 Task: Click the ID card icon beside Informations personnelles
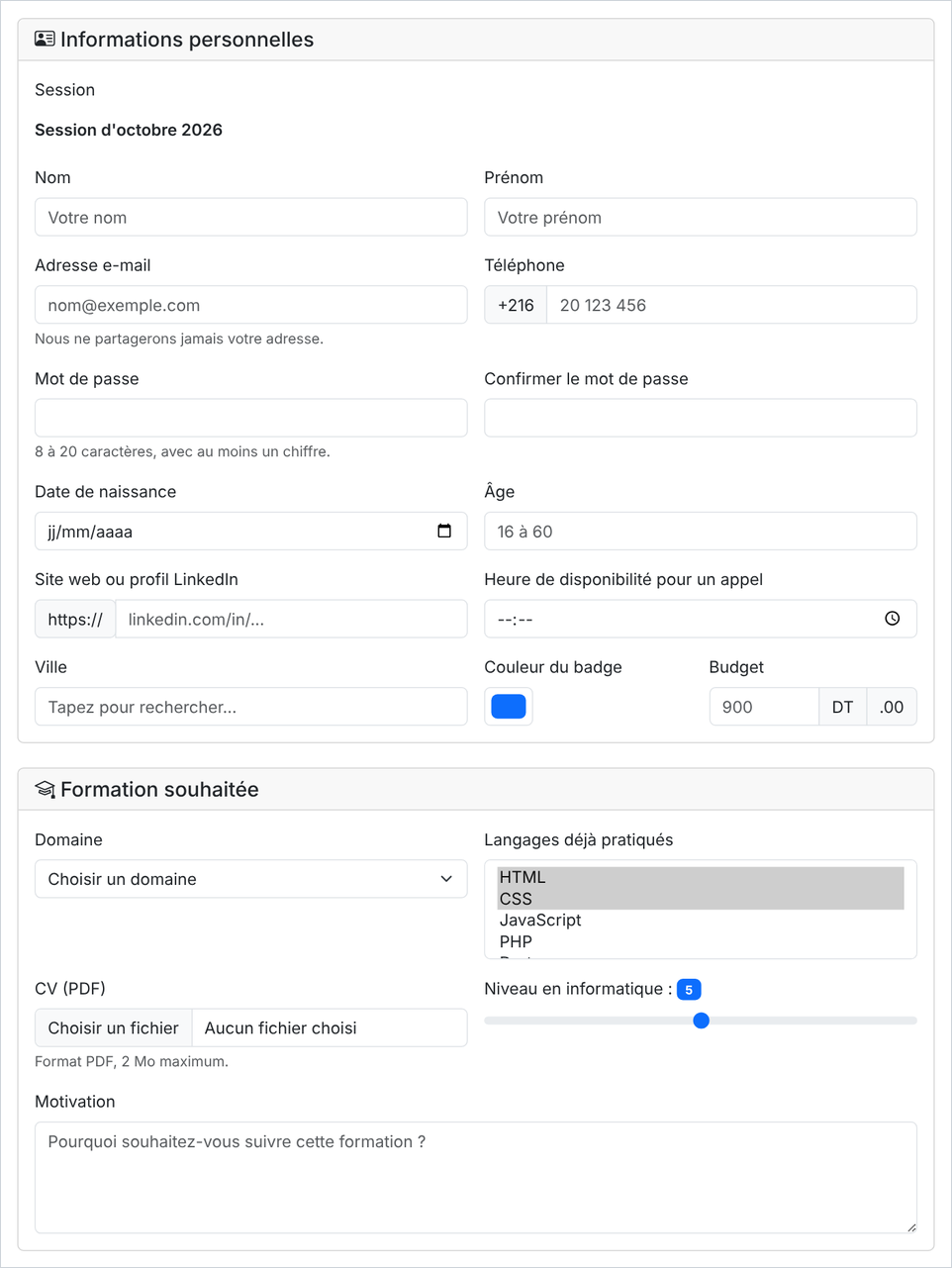point(45,40)
